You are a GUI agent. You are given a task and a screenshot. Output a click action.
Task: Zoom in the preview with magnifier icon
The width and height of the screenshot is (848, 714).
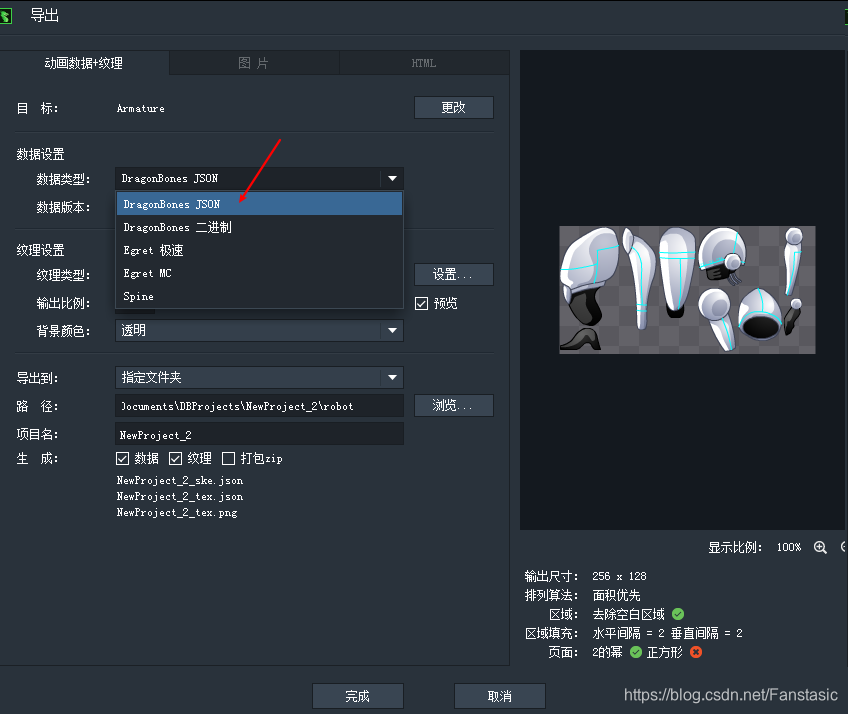(x=820, y=547)
